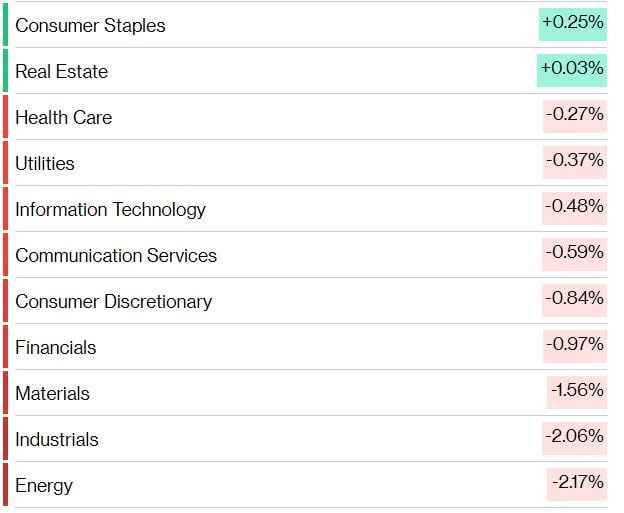The height and width of the screenshot is (513, 624).
Task: Click the red color bar beside Industrials
Action: pos(5,439)
